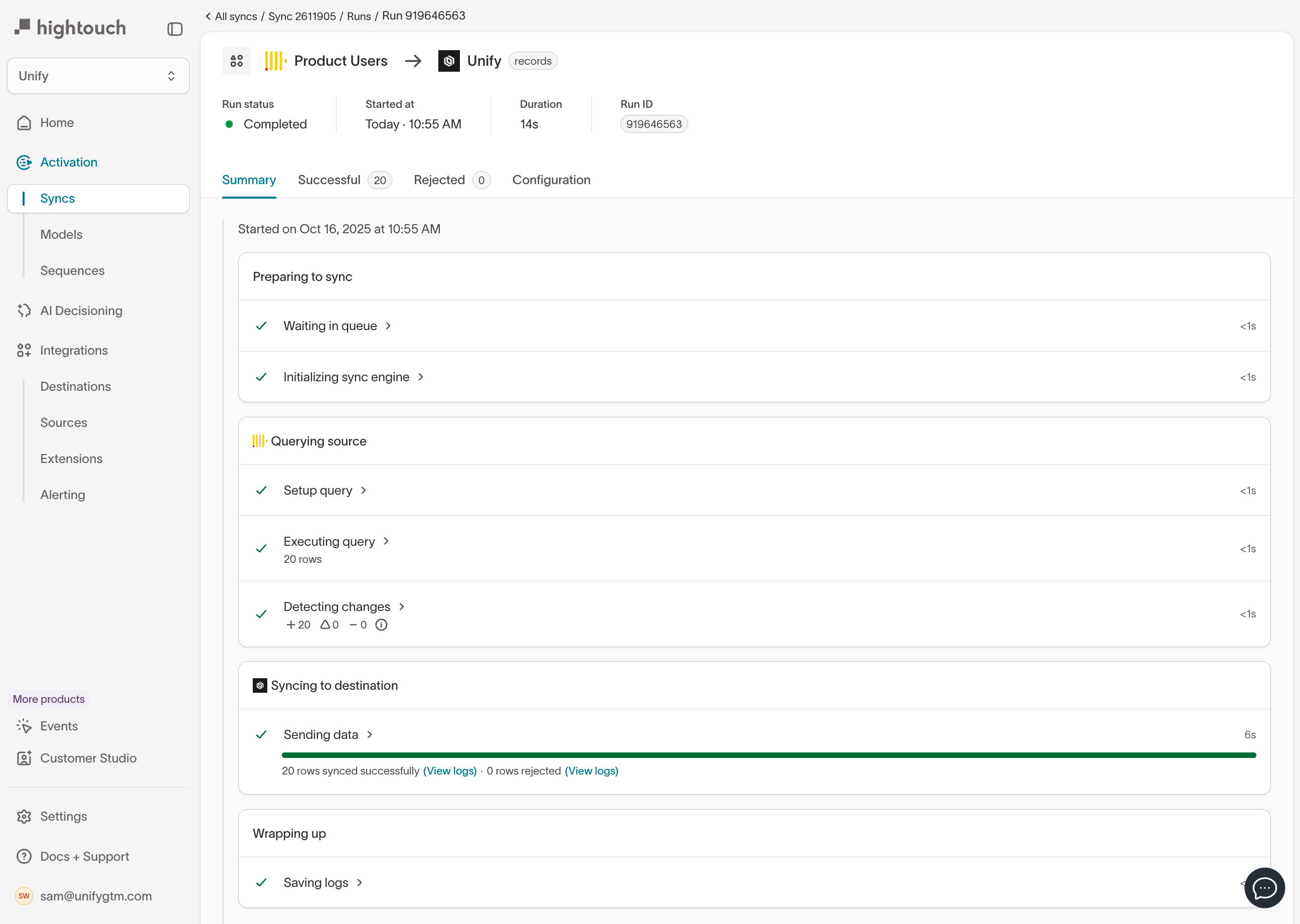Click the Settings gear in the sidebar

[24, 817]
